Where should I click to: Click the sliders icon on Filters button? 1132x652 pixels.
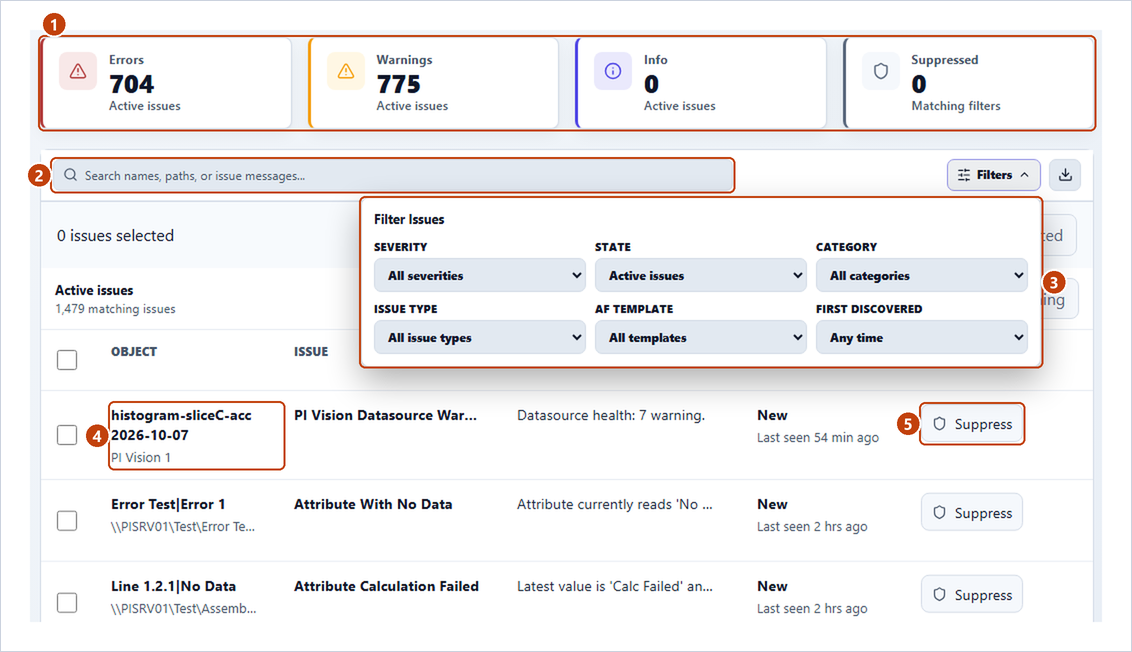click(964, 175)
